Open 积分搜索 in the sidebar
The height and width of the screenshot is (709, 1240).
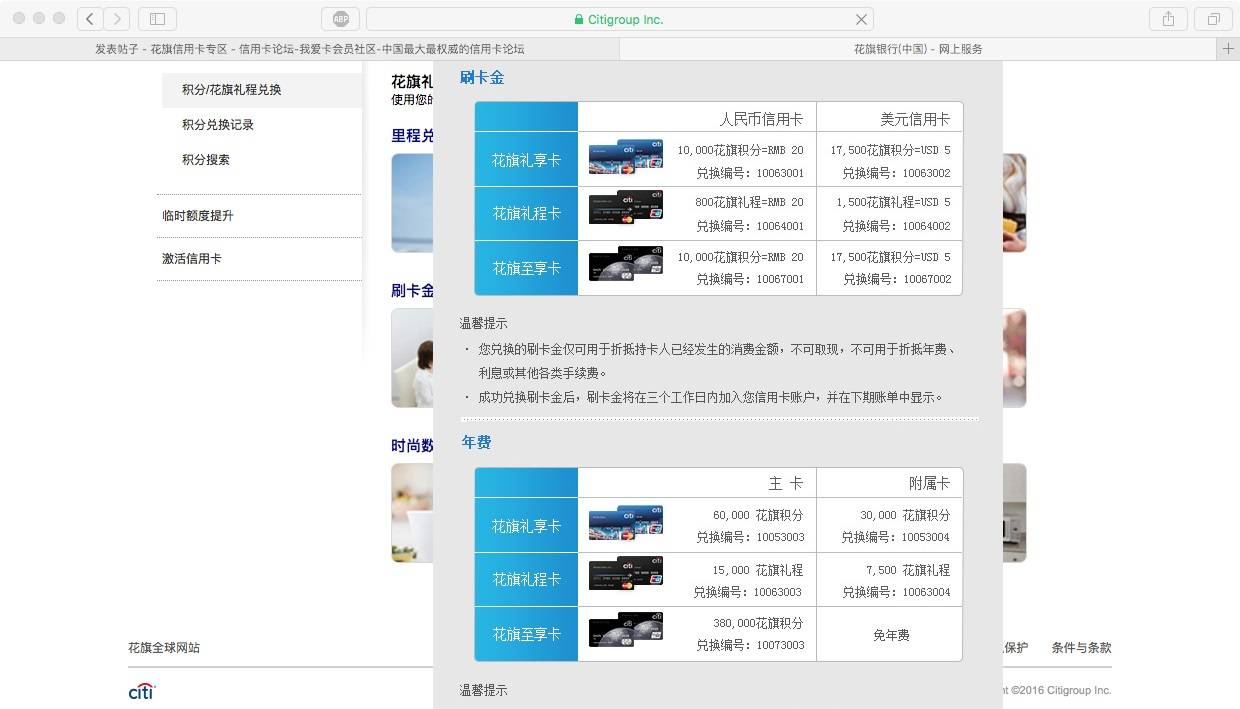tap(206, 160)
